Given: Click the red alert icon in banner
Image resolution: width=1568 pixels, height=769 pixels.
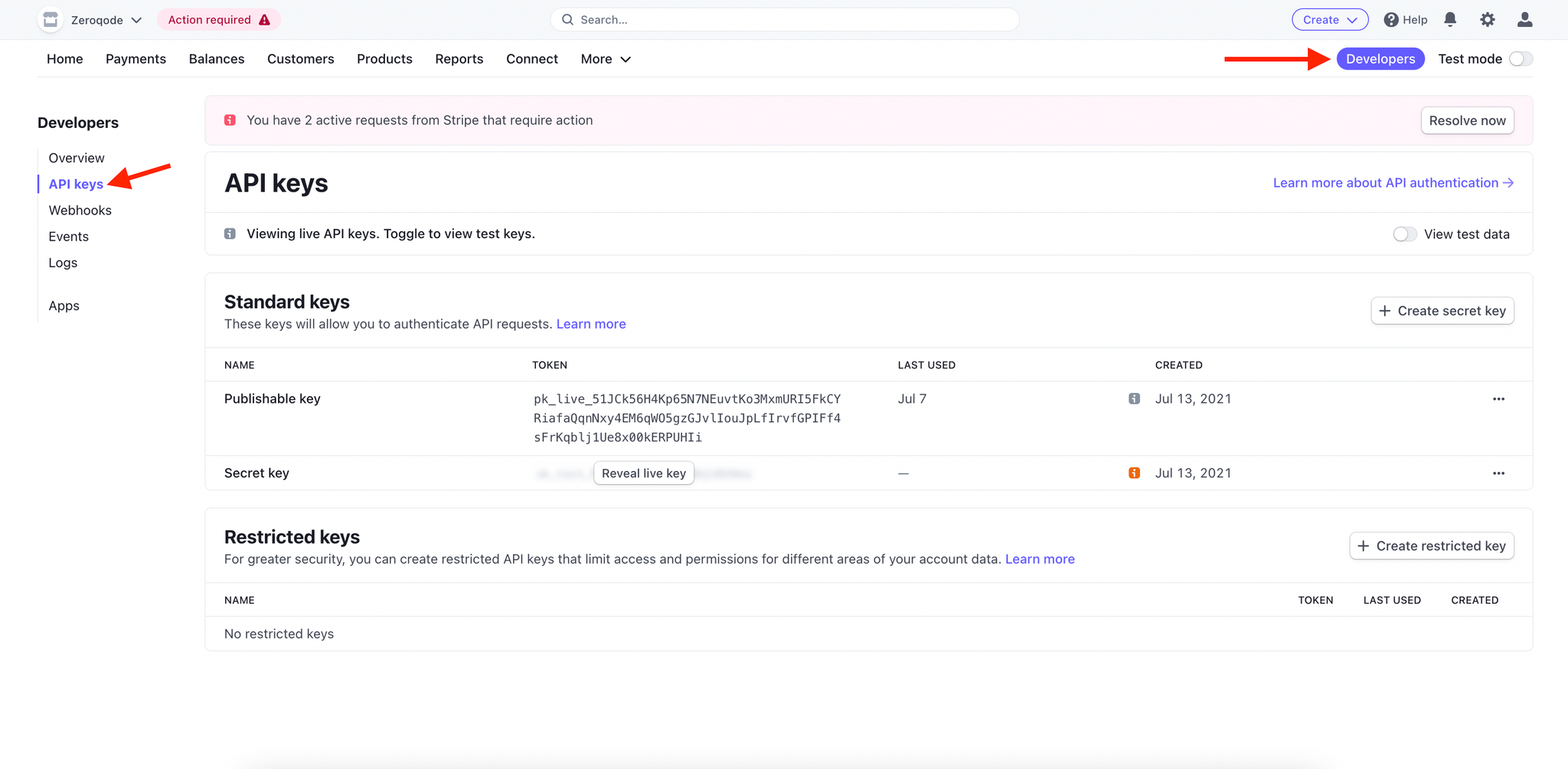Looking at the screenshot, I should (230, 120).
